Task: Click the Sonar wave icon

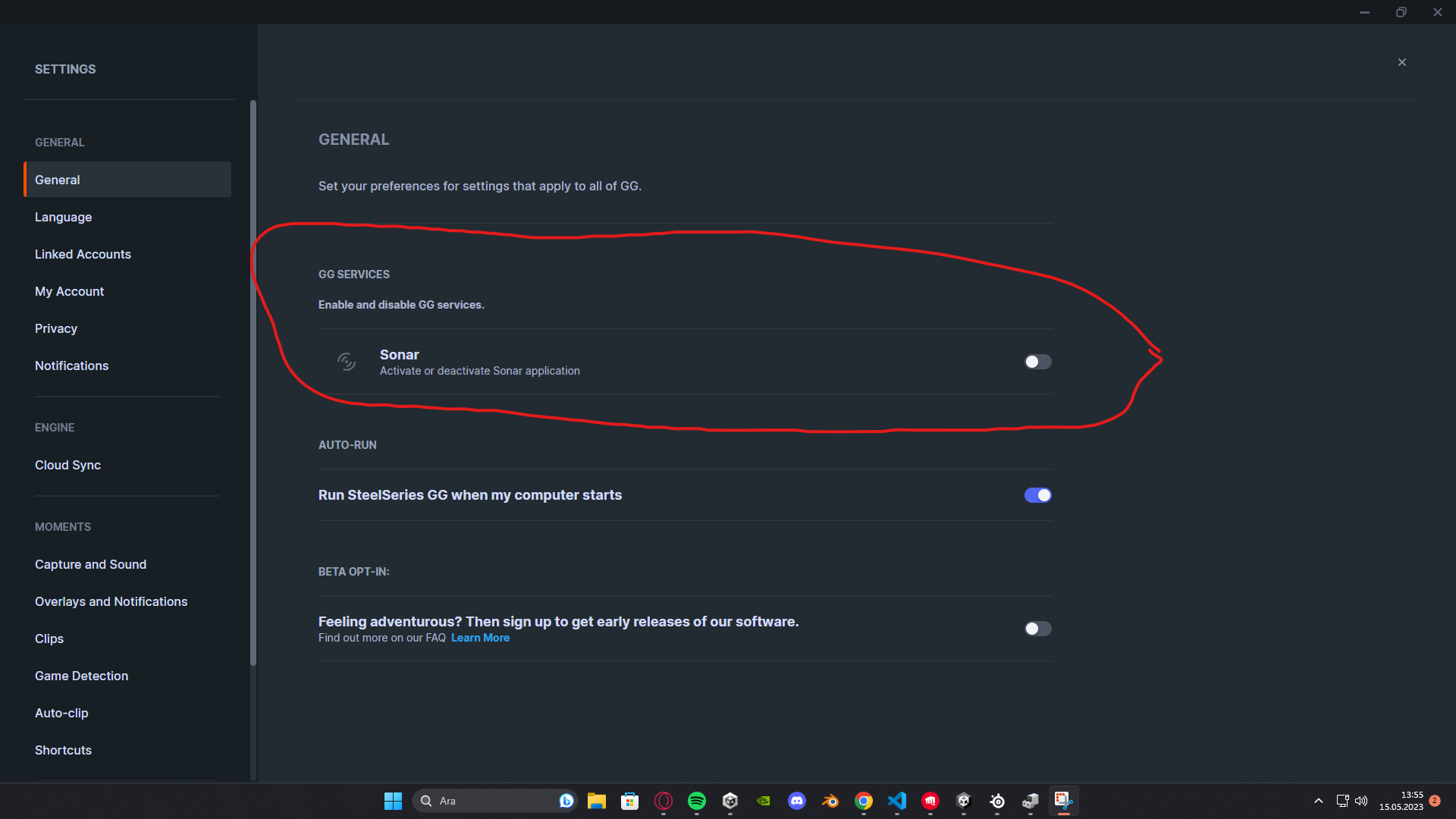Action: click(x=347, y=362)
